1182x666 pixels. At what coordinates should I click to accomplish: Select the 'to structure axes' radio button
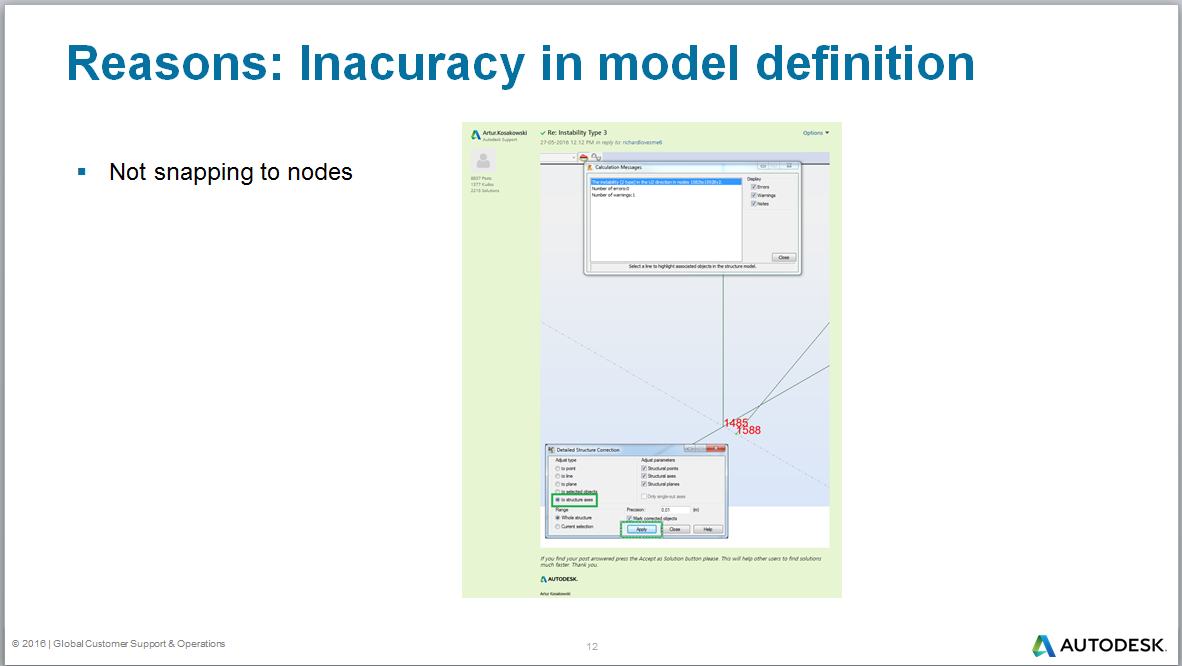coord(558,499)
